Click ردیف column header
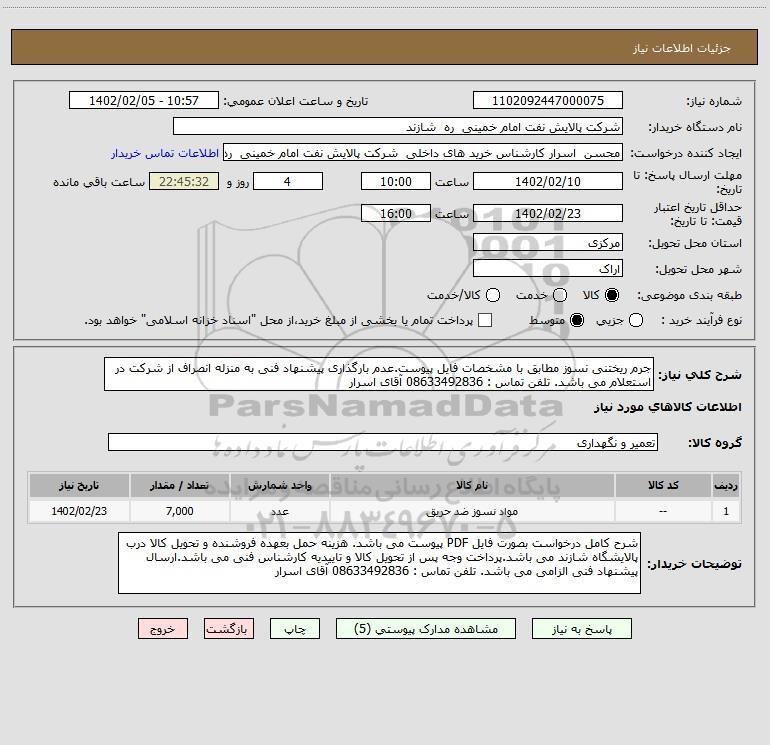This screenshot has width=770, height=745. coord(726,486)
